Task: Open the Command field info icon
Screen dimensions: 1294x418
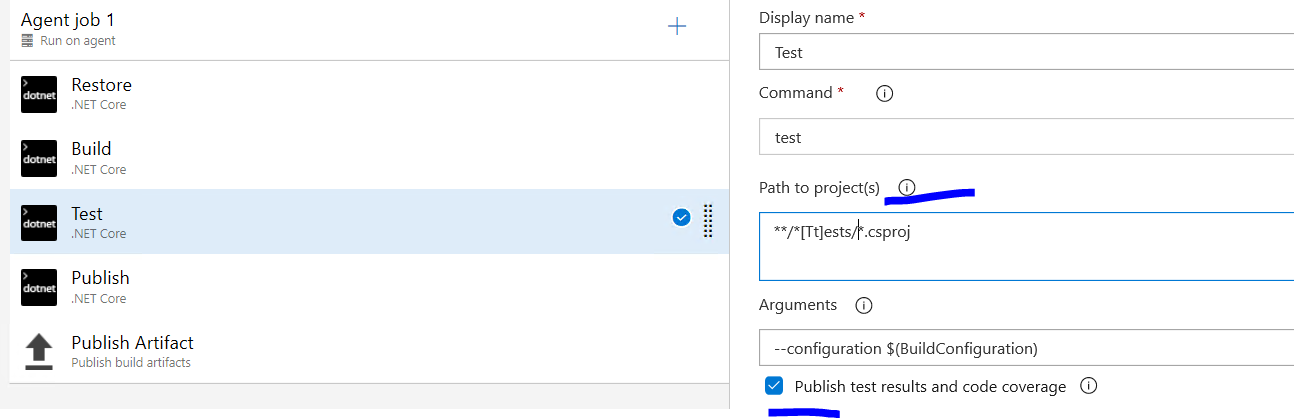Action: 884,93
